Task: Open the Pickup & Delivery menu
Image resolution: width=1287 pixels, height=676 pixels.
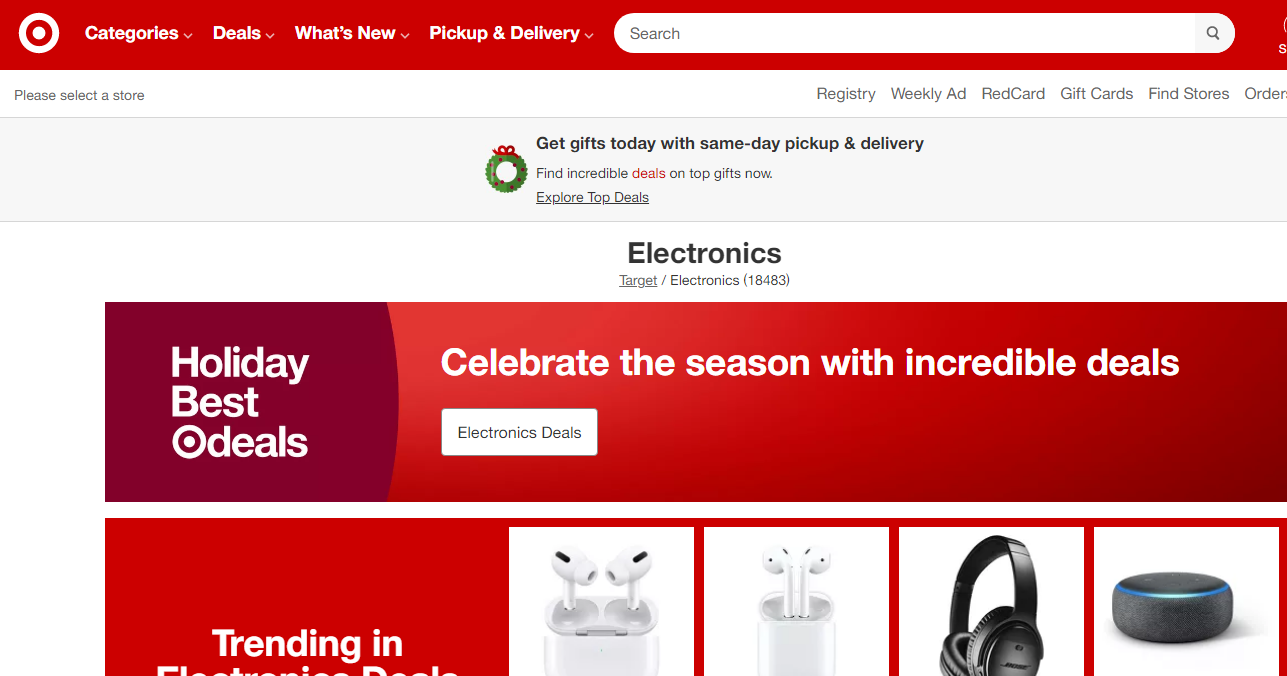Action: (512, 33)
